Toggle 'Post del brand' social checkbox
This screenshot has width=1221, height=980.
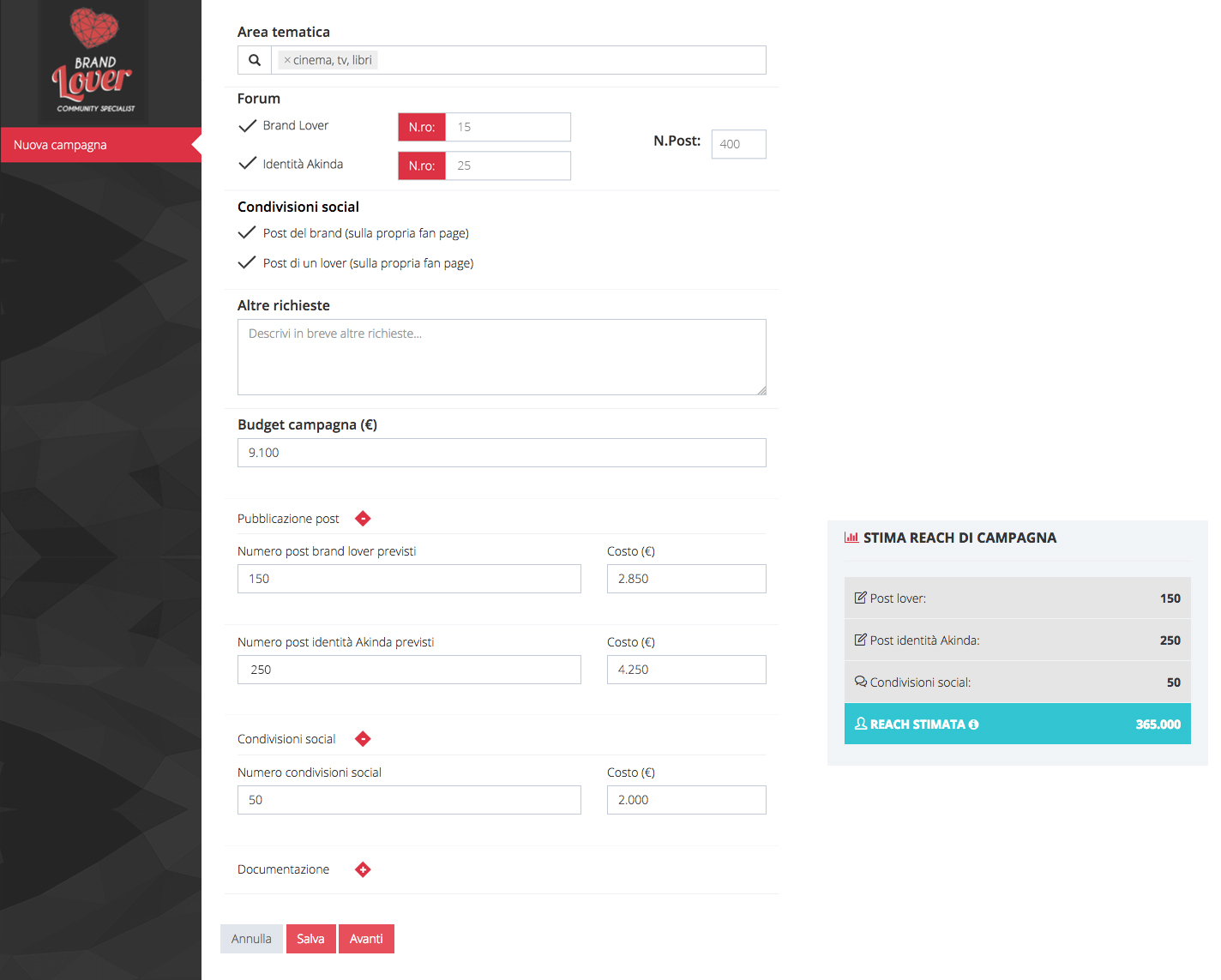[247, 232]
